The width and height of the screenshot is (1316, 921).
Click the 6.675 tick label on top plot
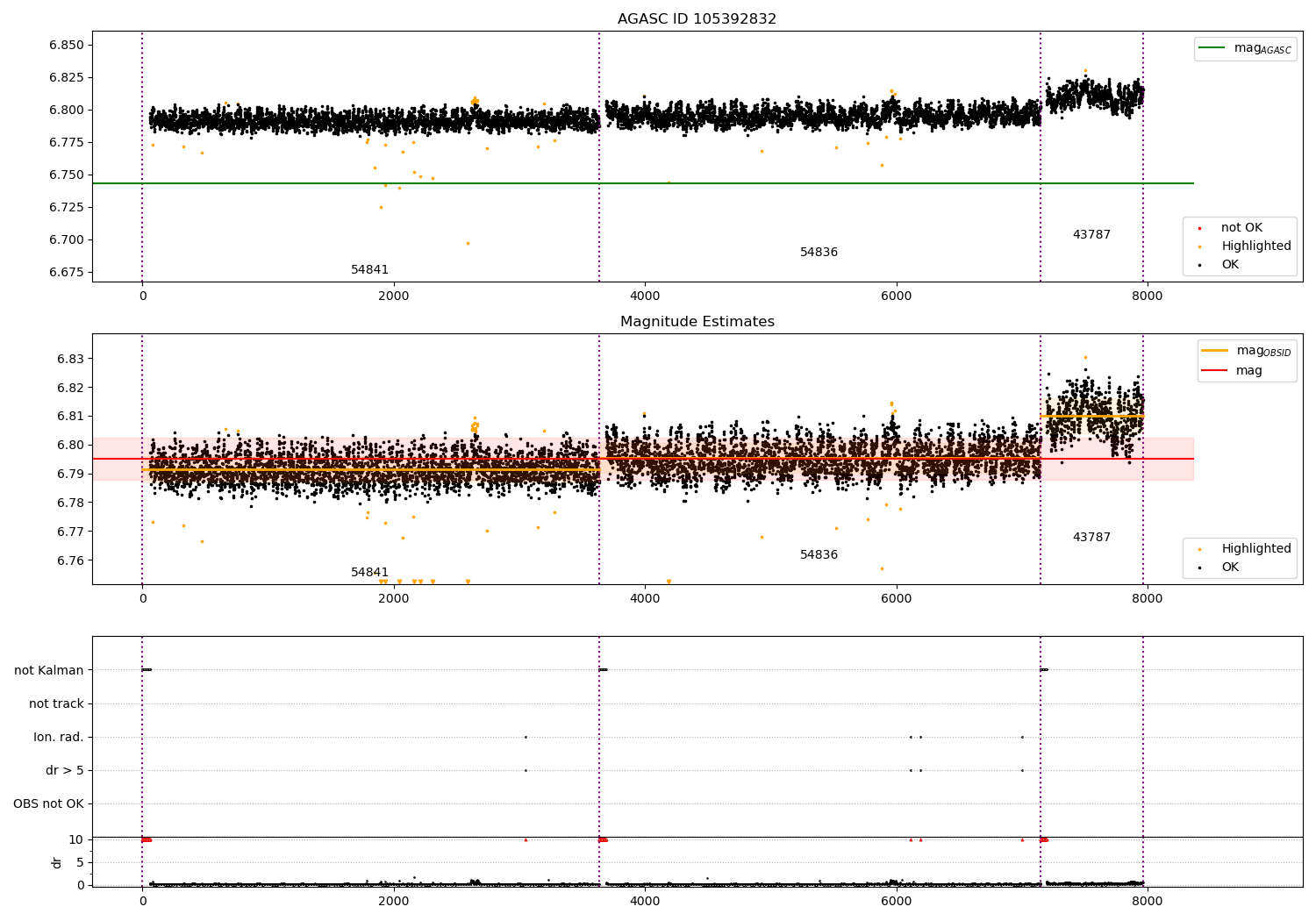66,273
